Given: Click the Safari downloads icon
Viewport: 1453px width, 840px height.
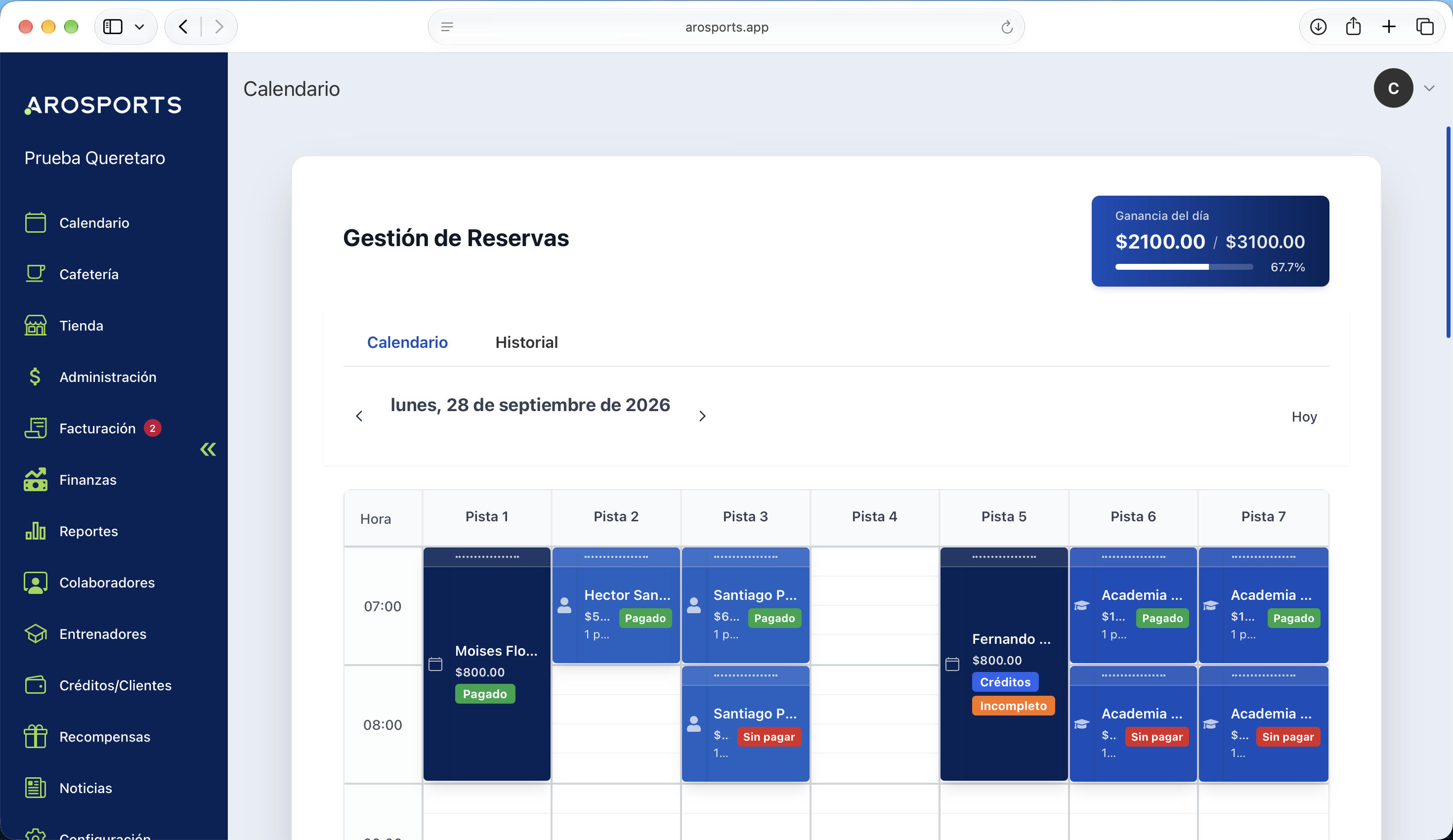Looking at the screenshot, I should [x=1318, y=27].
